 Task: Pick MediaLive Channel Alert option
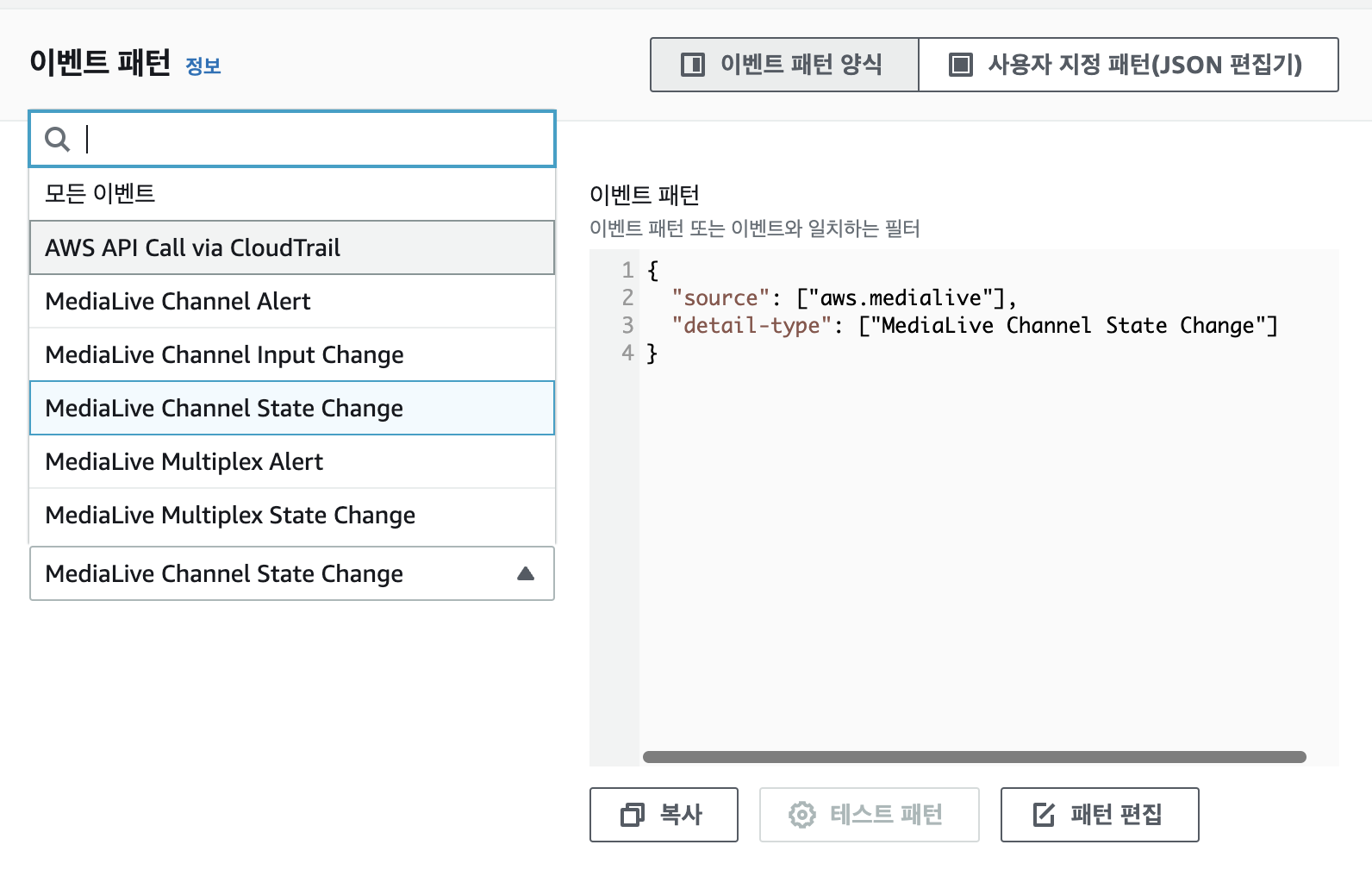click(x=292, y=301)
